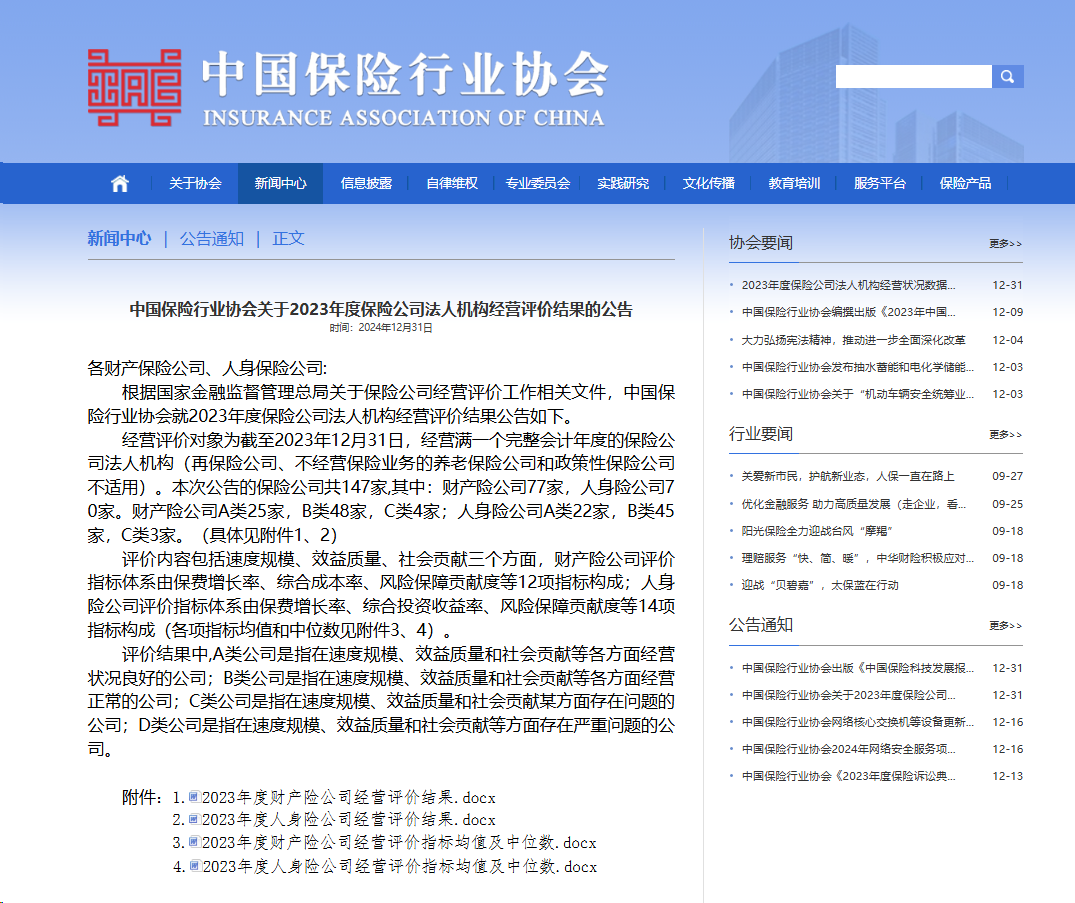Open news 理赔服务"快、简、暖"

coord(858,558)
